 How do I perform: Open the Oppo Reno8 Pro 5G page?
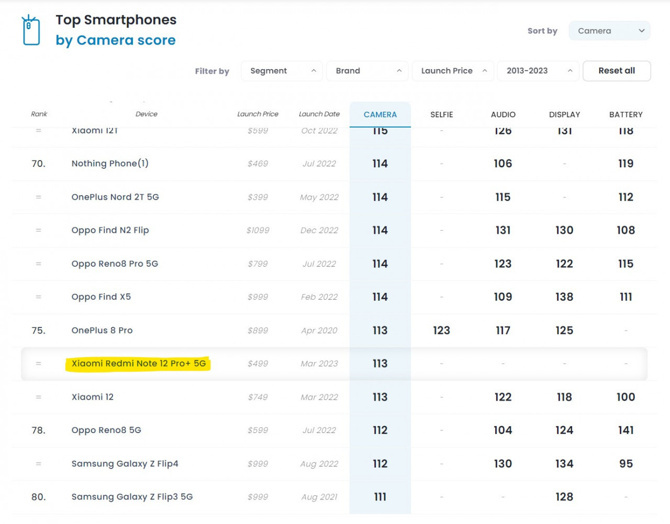point(115,264)
